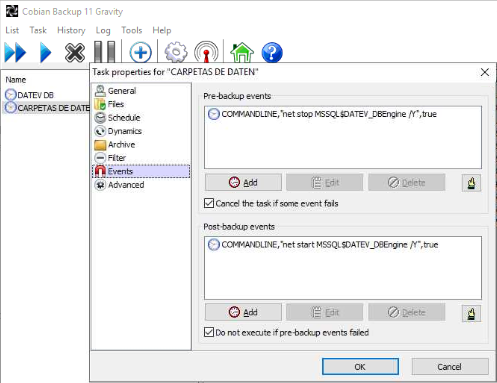Go to Schedule properties page
Screen dimensions: 497x383
[x=117, y=118]
